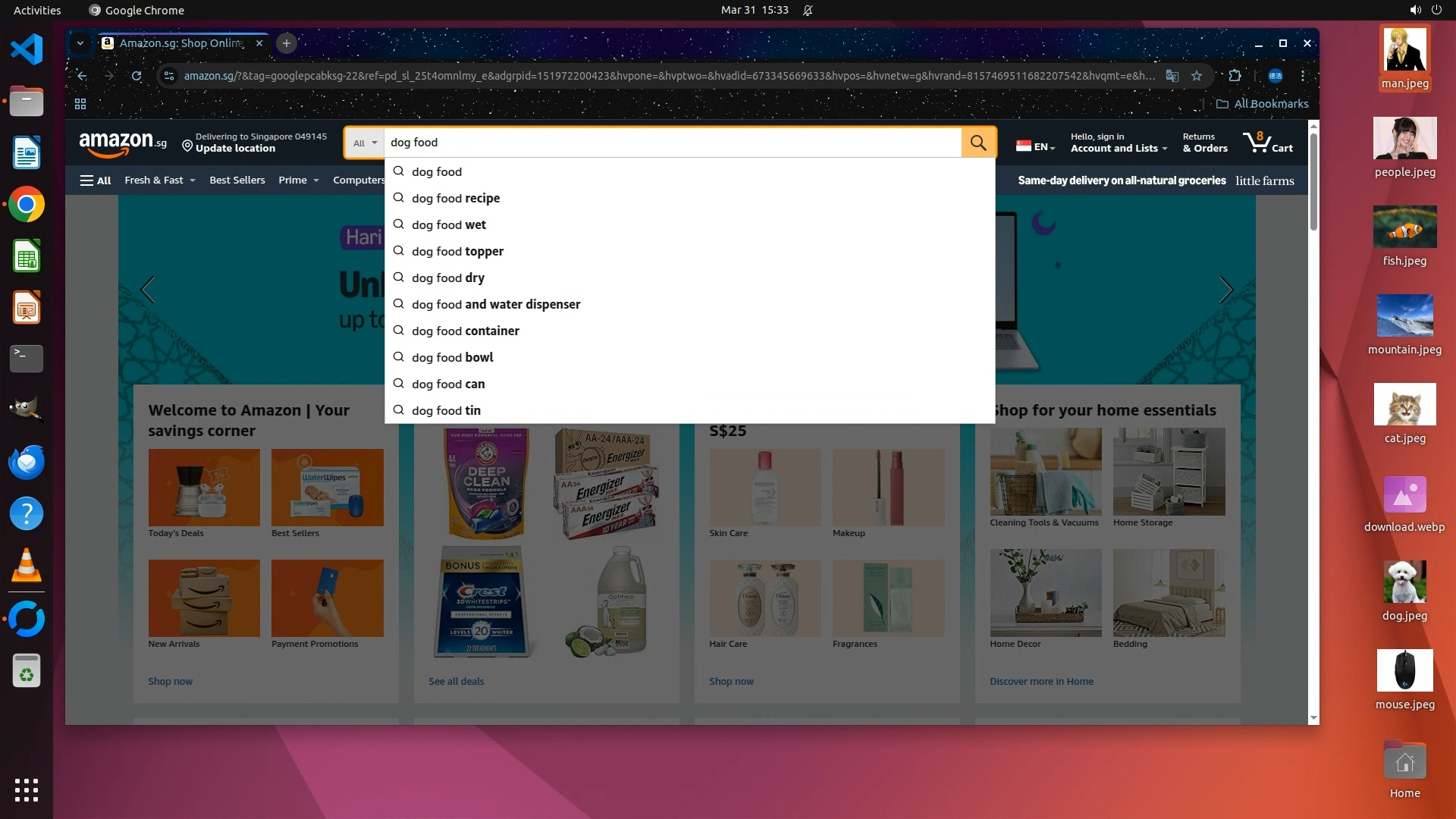Open Chrome apps grid shortcut
The width and height of the screenshot is (1456, 819).
click(80, 104)
